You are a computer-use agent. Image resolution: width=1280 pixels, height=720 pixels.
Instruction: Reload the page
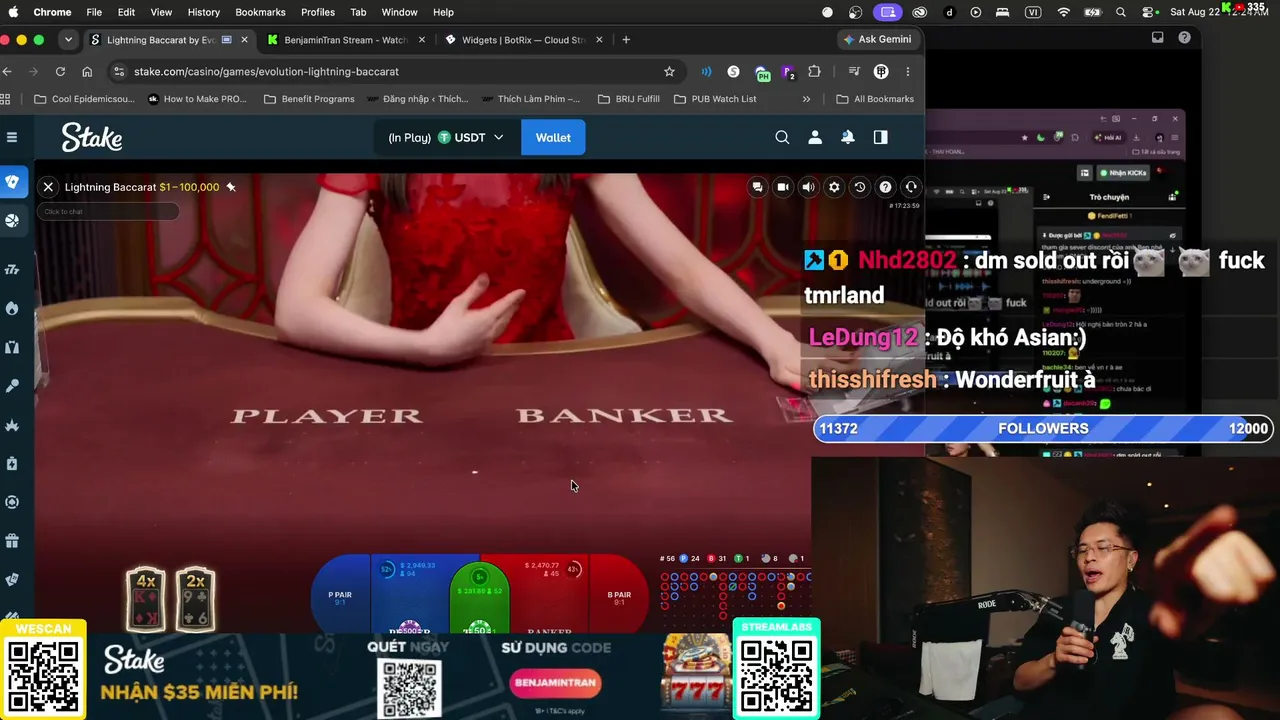pos(60,72)
